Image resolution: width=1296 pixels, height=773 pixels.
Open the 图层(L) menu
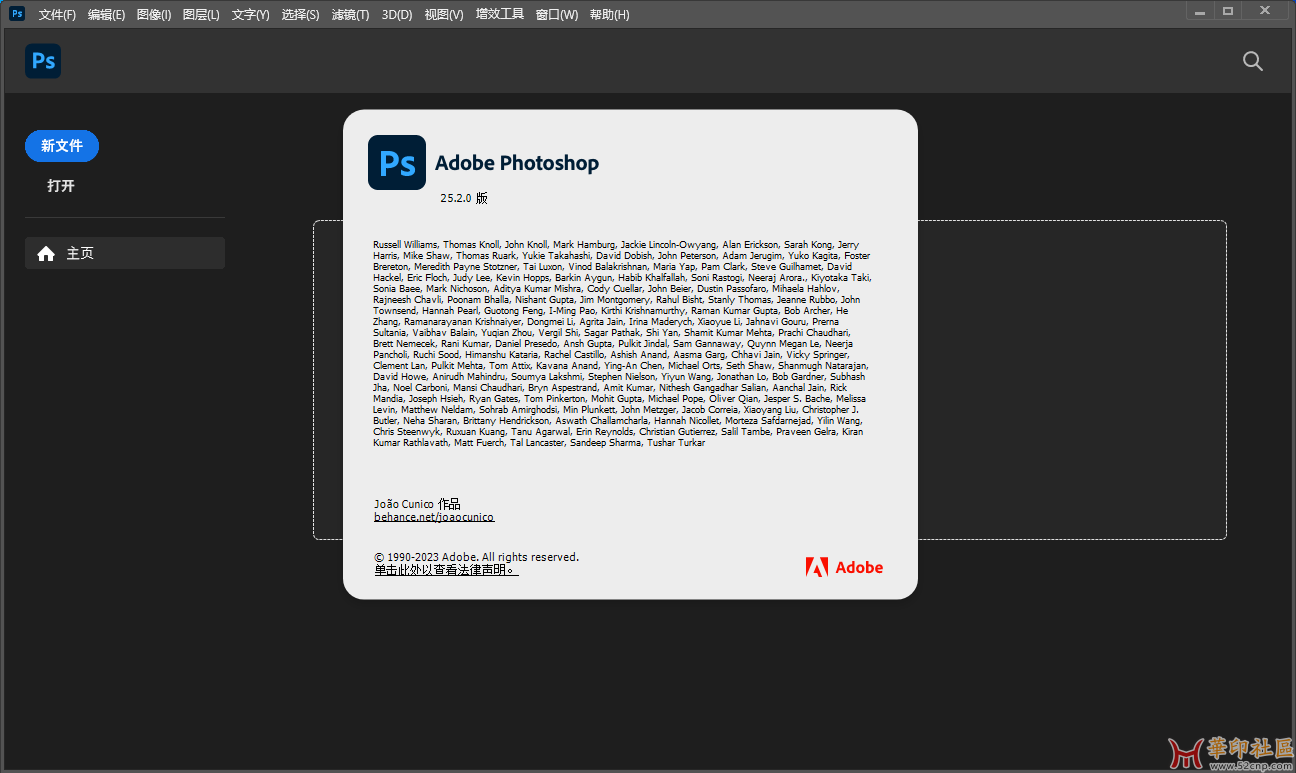coord(201,14)
